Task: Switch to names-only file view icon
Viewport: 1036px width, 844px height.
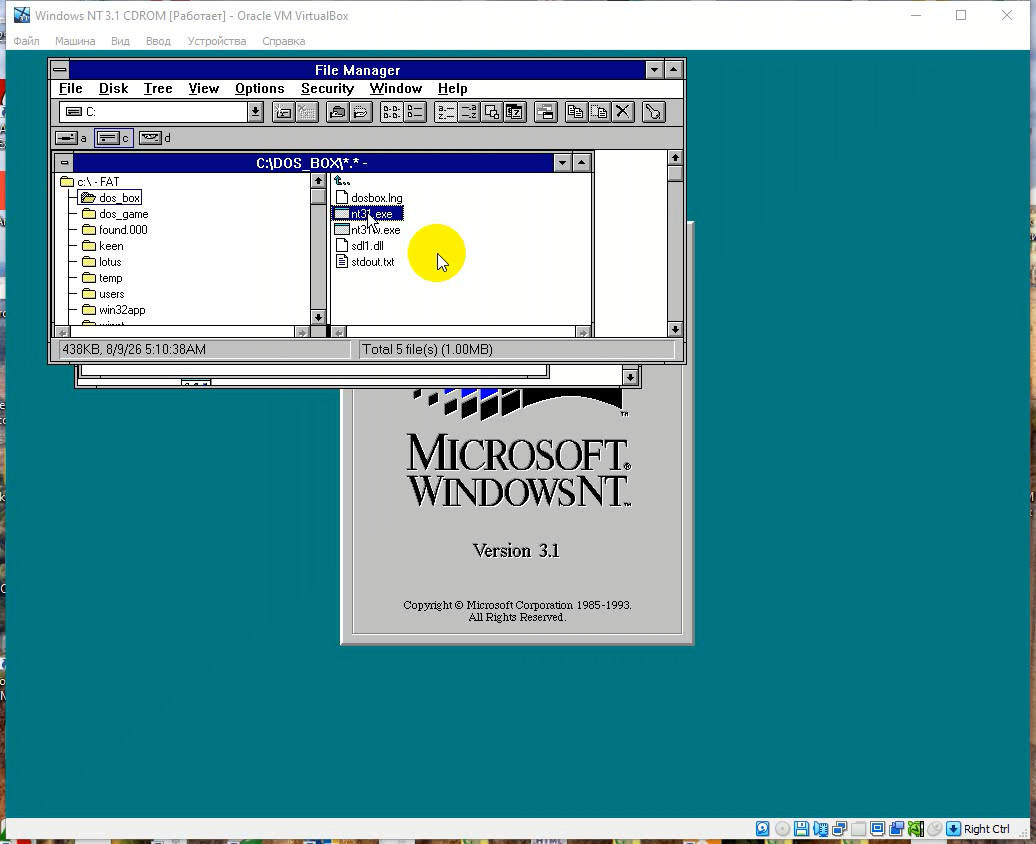Action: point(391,112)
